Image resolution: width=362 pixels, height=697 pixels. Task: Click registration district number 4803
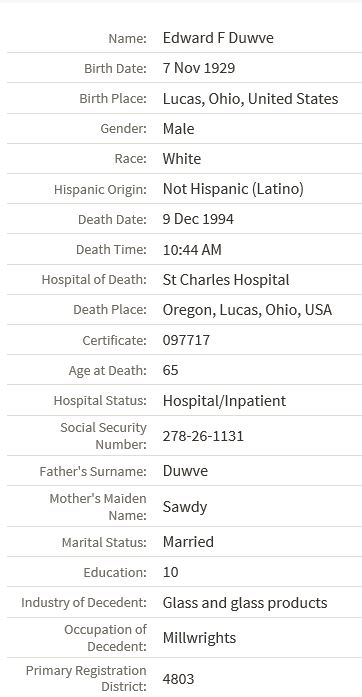[178, 679]
